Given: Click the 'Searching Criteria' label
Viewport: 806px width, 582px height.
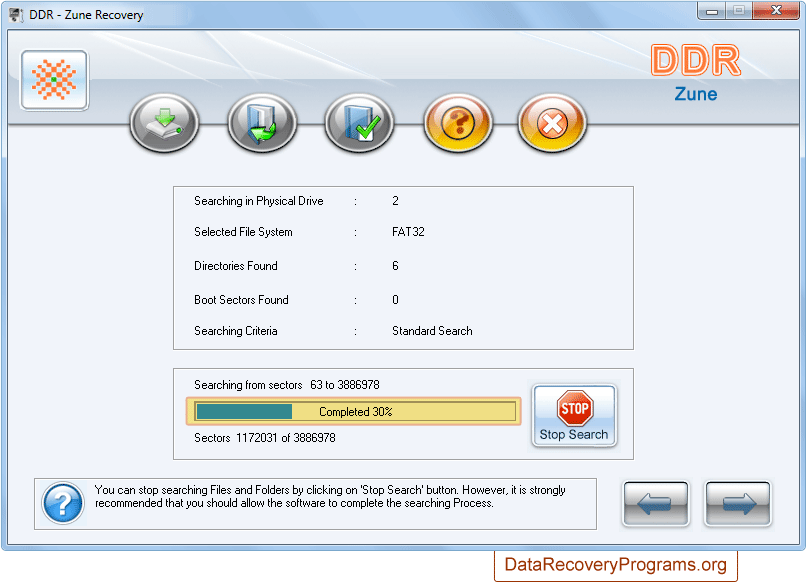Looking at the screenshot, I should (x=235, y=331).
